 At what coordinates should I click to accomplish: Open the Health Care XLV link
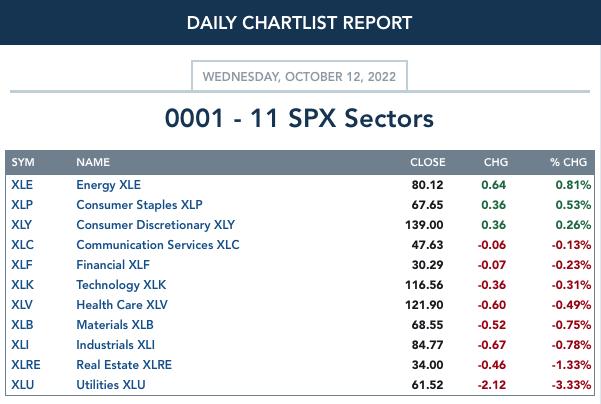(122, 305)
